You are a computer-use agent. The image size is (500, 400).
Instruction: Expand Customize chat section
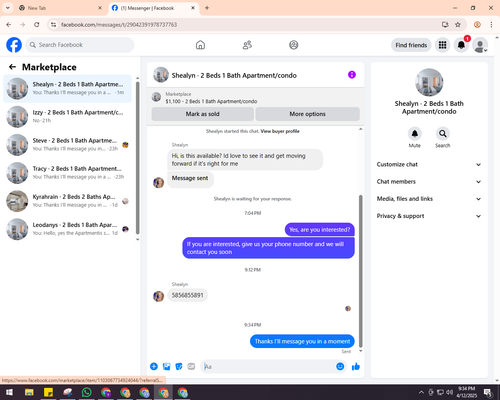429,164
